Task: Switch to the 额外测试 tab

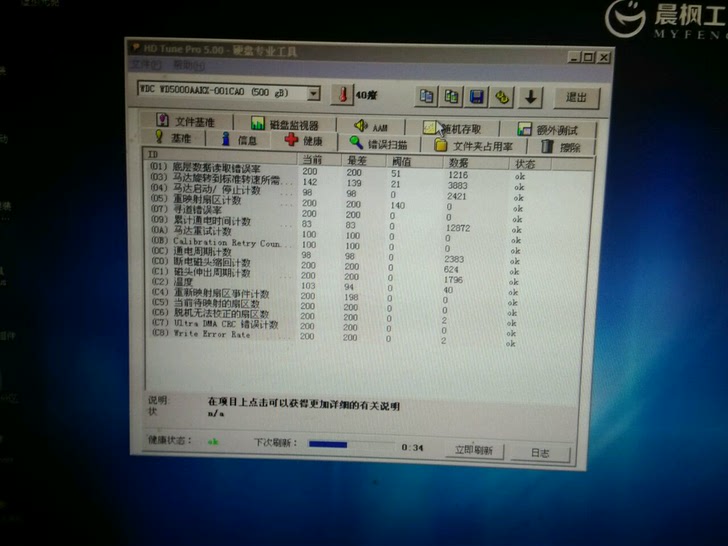Action: click(548, 130)
